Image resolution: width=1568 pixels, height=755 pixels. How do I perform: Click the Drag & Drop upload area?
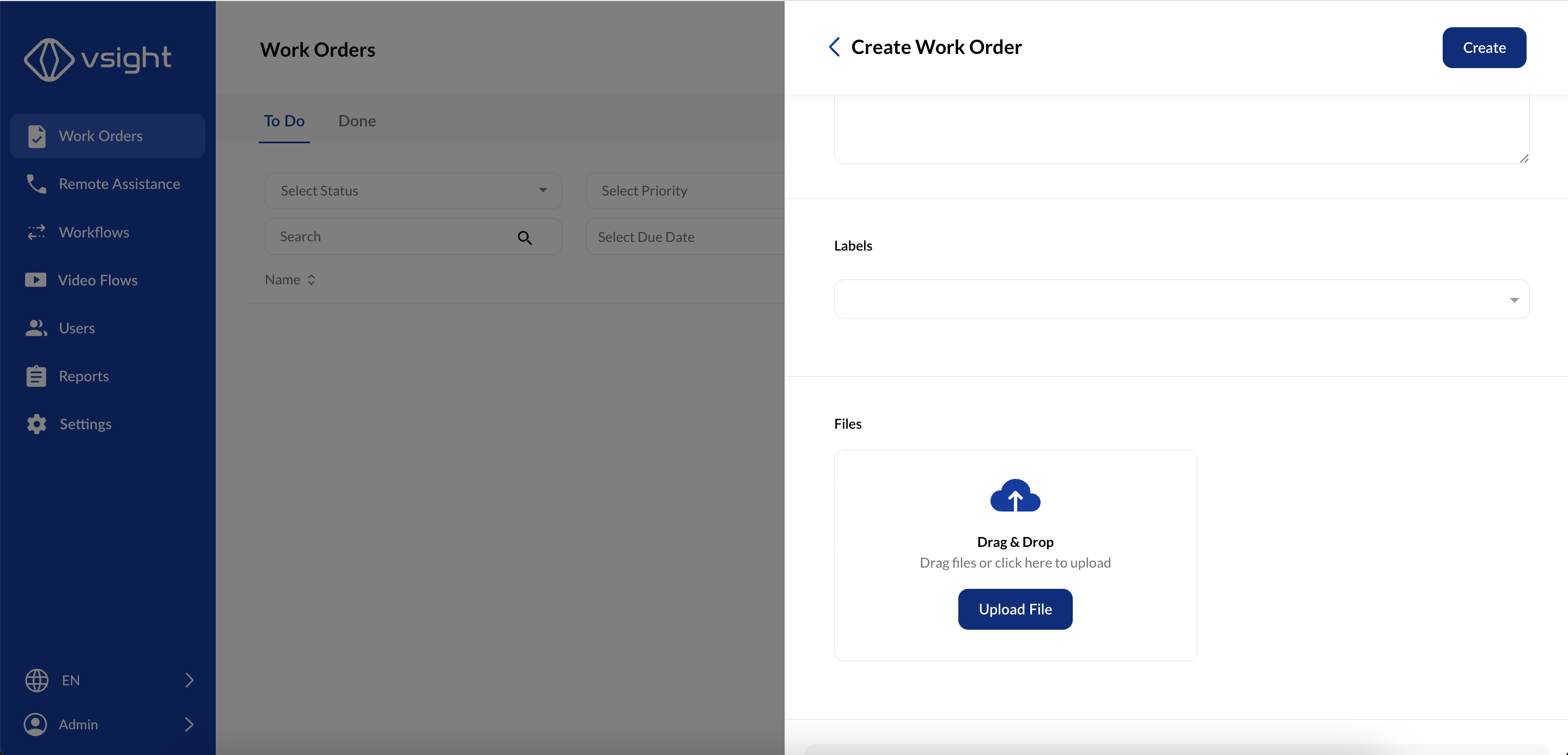pyautogui.click(x=1016, y=556)
